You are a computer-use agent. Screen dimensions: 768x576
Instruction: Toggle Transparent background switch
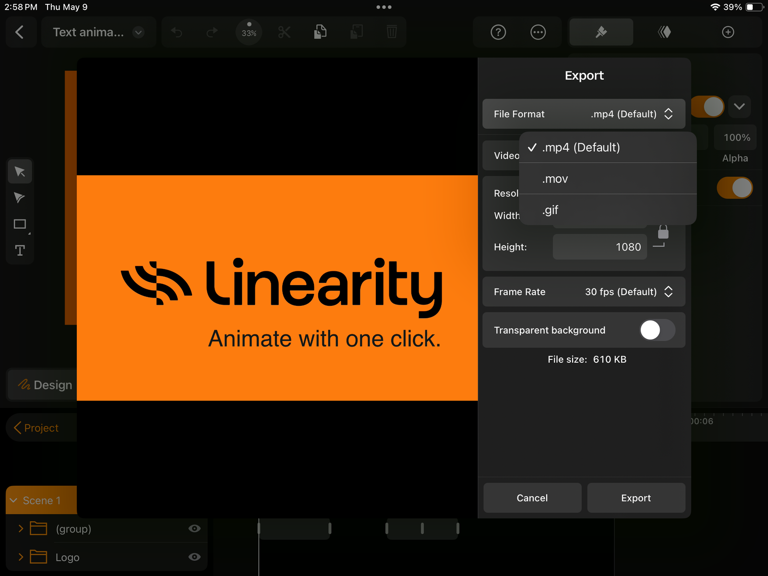tap(657, 330)
